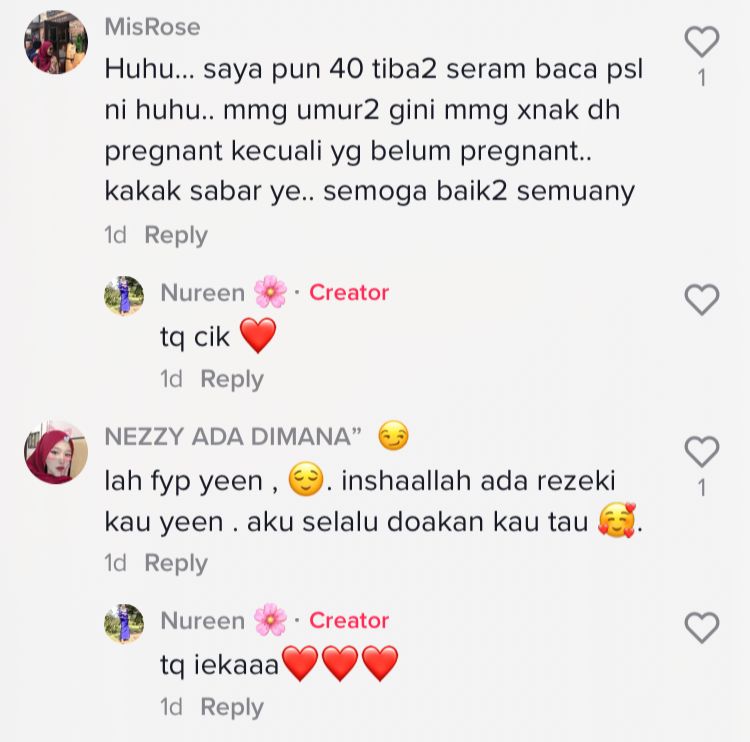Open NEZZY ADA DIMANA's avatar
750x742 pixels.
pos(56,453)
